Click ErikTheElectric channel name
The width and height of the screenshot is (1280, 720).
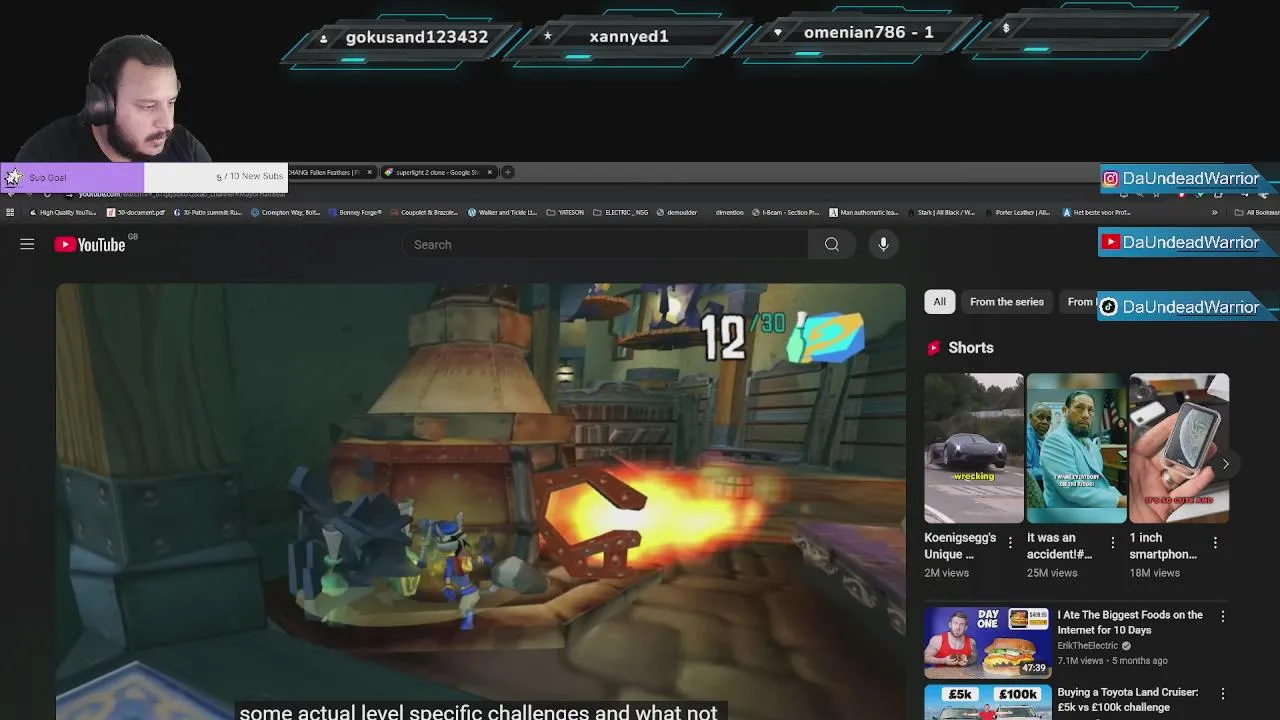tap(1088, 646)
